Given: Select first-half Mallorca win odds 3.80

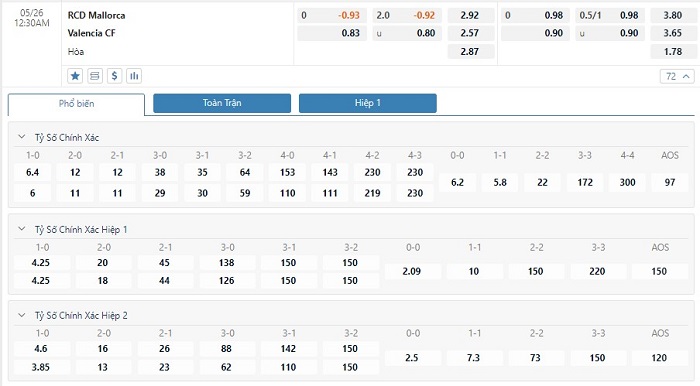Looking at the screenshot, I should (673, 15).
